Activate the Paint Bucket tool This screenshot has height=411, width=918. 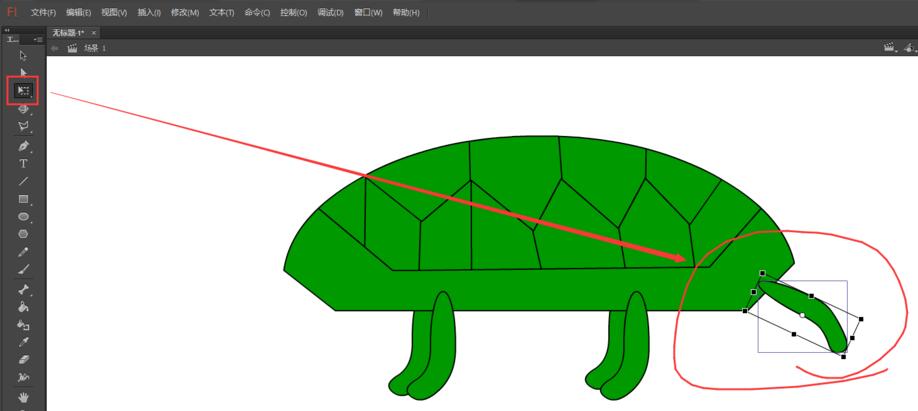click(23, 306)
